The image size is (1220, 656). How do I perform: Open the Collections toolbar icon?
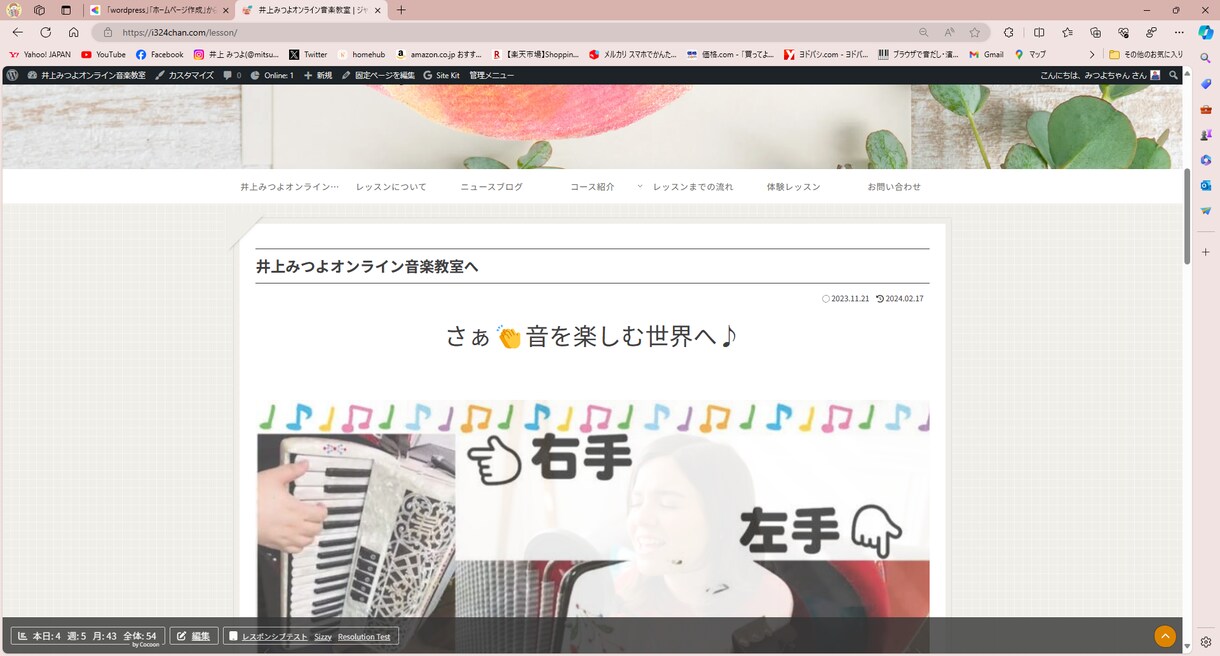click(1095, 32)
